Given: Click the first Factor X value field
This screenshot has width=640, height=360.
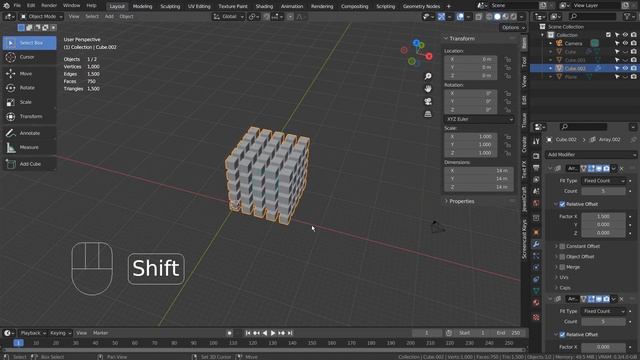Looking at the screenshot, I should (x=603, y=216).
